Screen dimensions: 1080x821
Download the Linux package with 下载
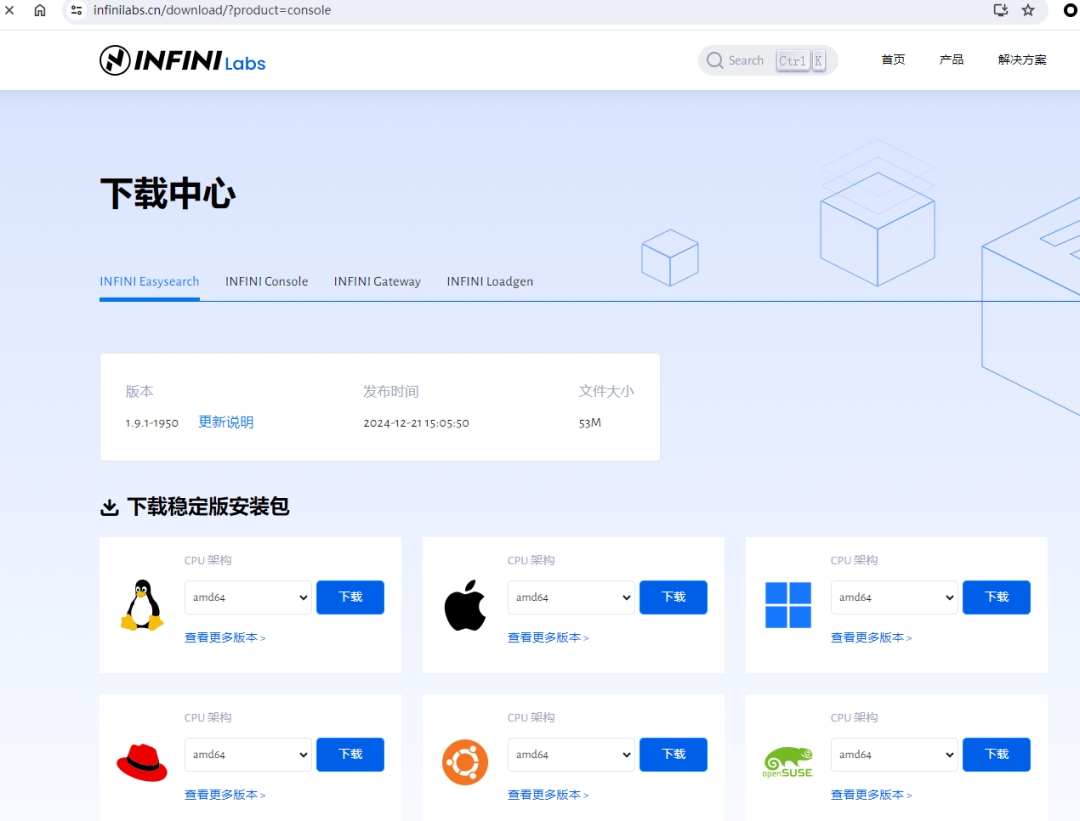coord(350,597)
